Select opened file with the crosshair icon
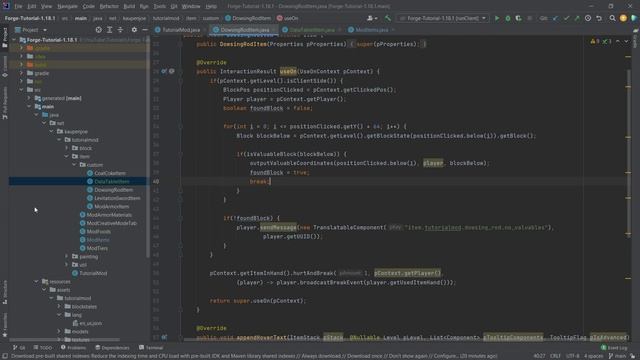This screenshot has height=360, width=640. click(98, 30)
